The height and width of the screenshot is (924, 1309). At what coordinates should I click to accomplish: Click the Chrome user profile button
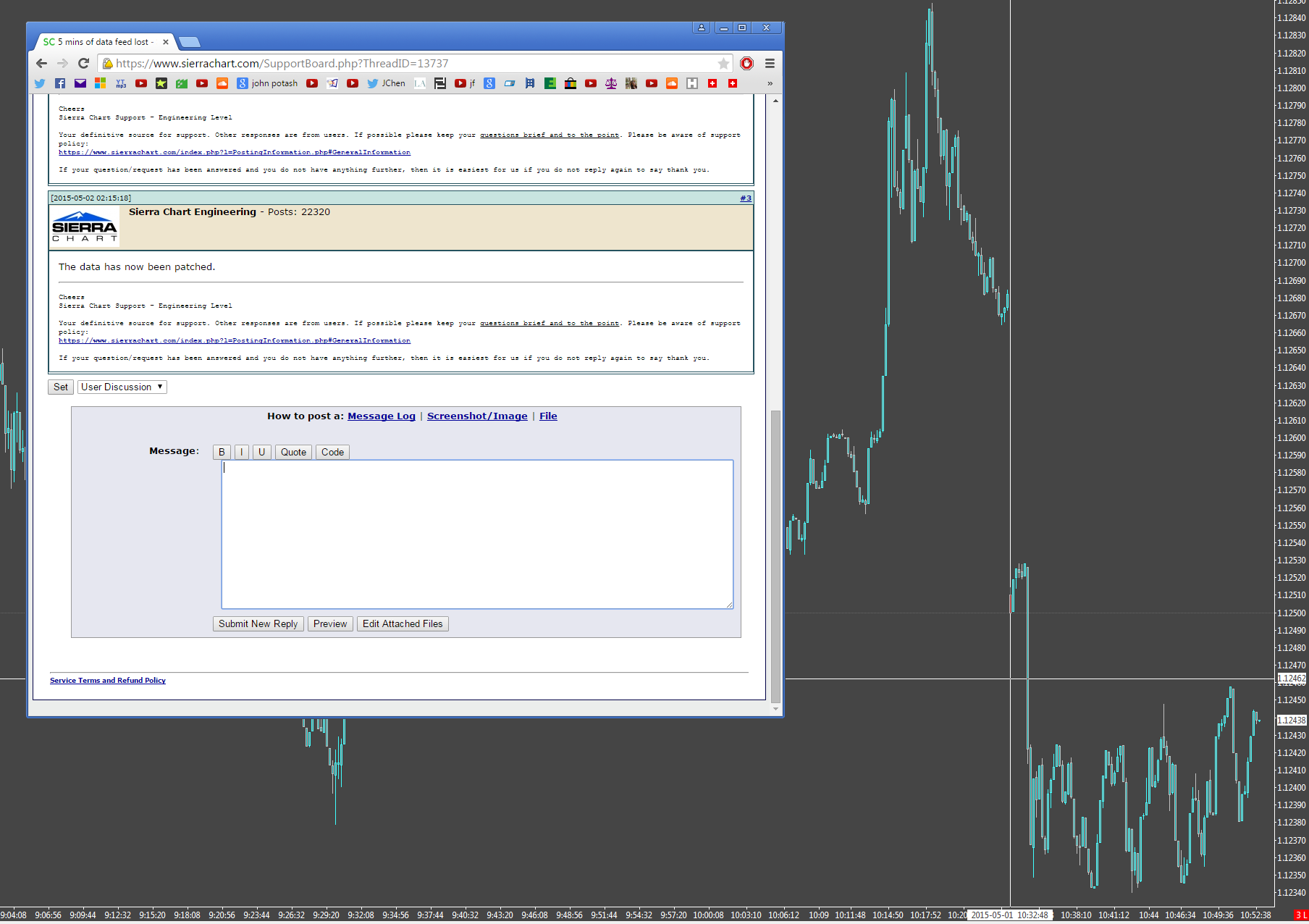tap(702, 28)
